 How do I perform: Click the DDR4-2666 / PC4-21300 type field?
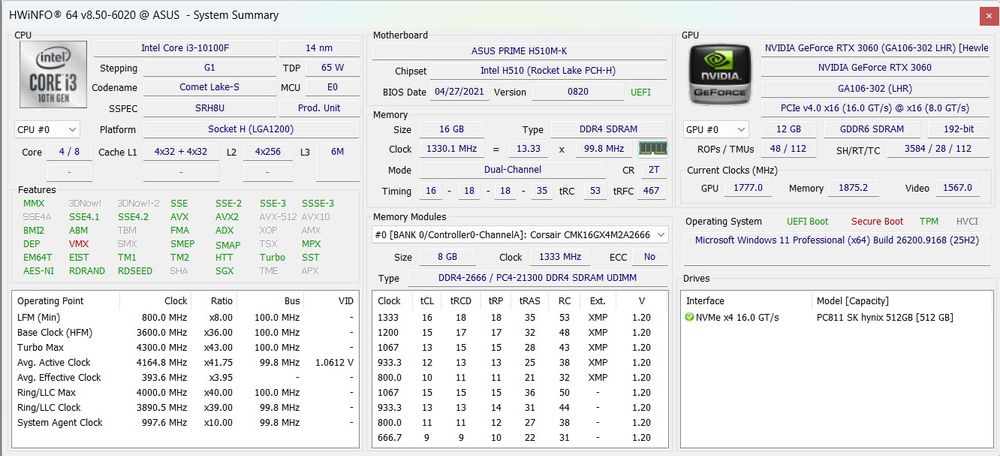coord(538,278)
